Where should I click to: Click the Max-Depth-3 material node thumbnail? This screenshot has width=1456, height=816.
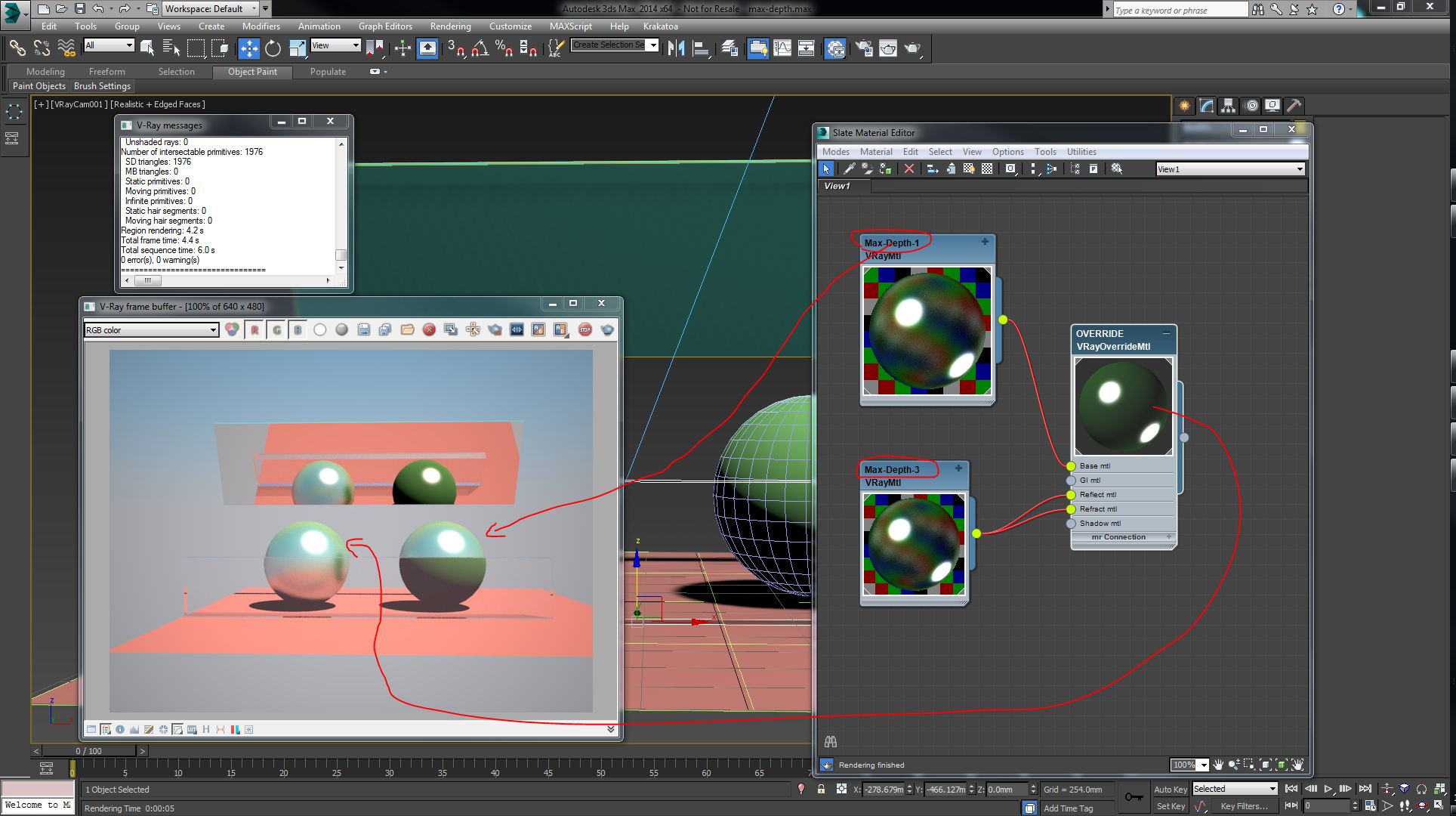(x=914, y=544)
